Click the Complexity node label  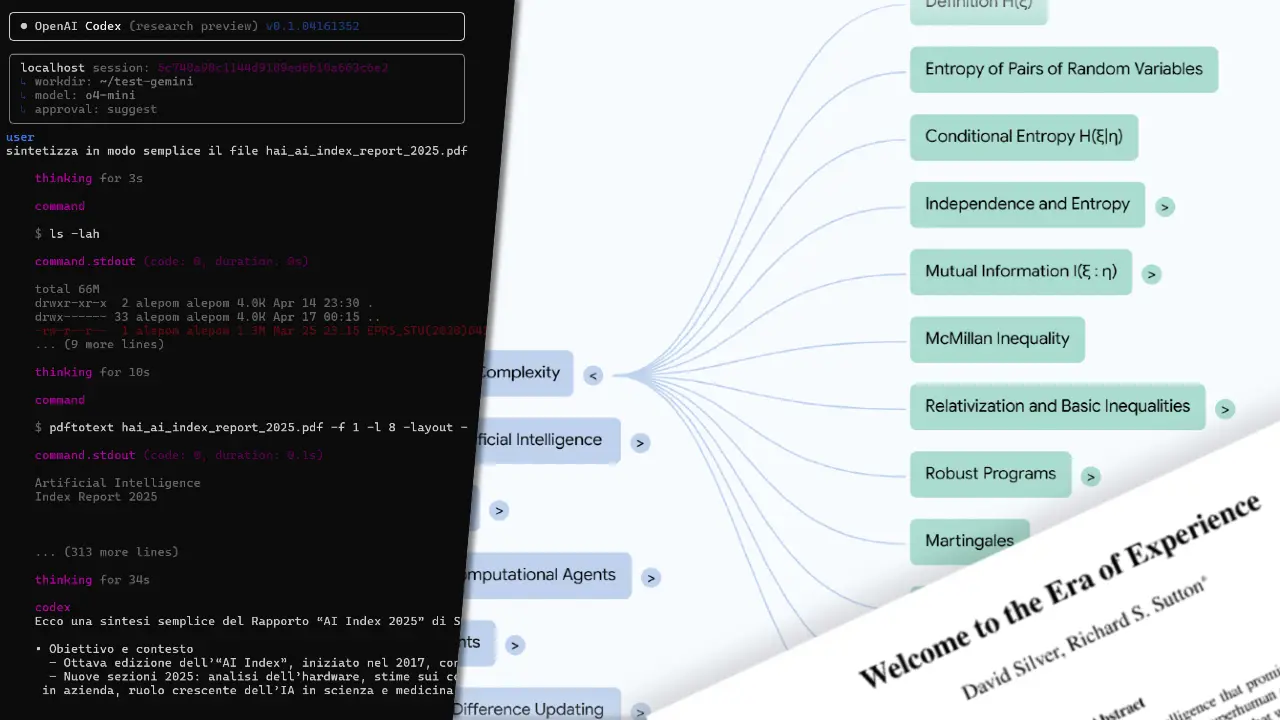coord(522,373)
